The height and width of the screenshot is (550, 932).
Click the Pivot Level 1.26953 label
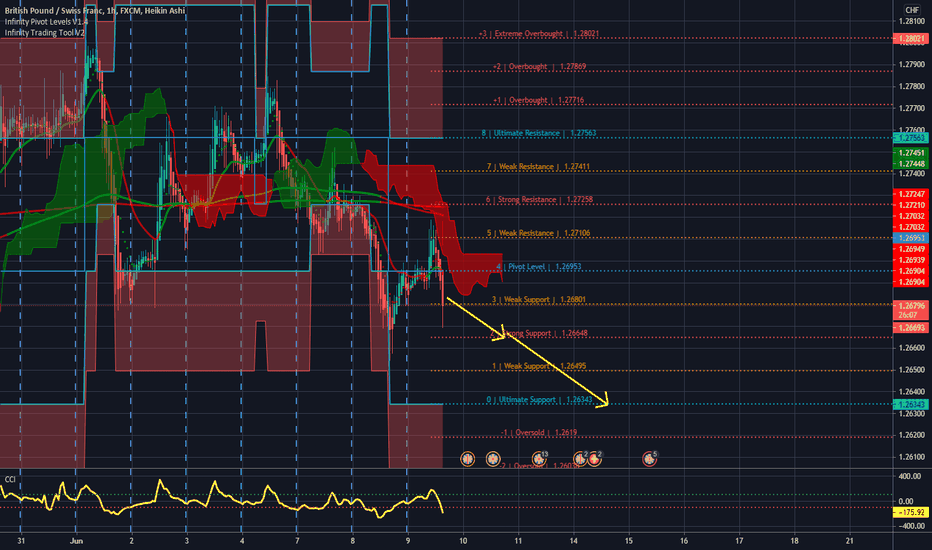pos(539,266)
